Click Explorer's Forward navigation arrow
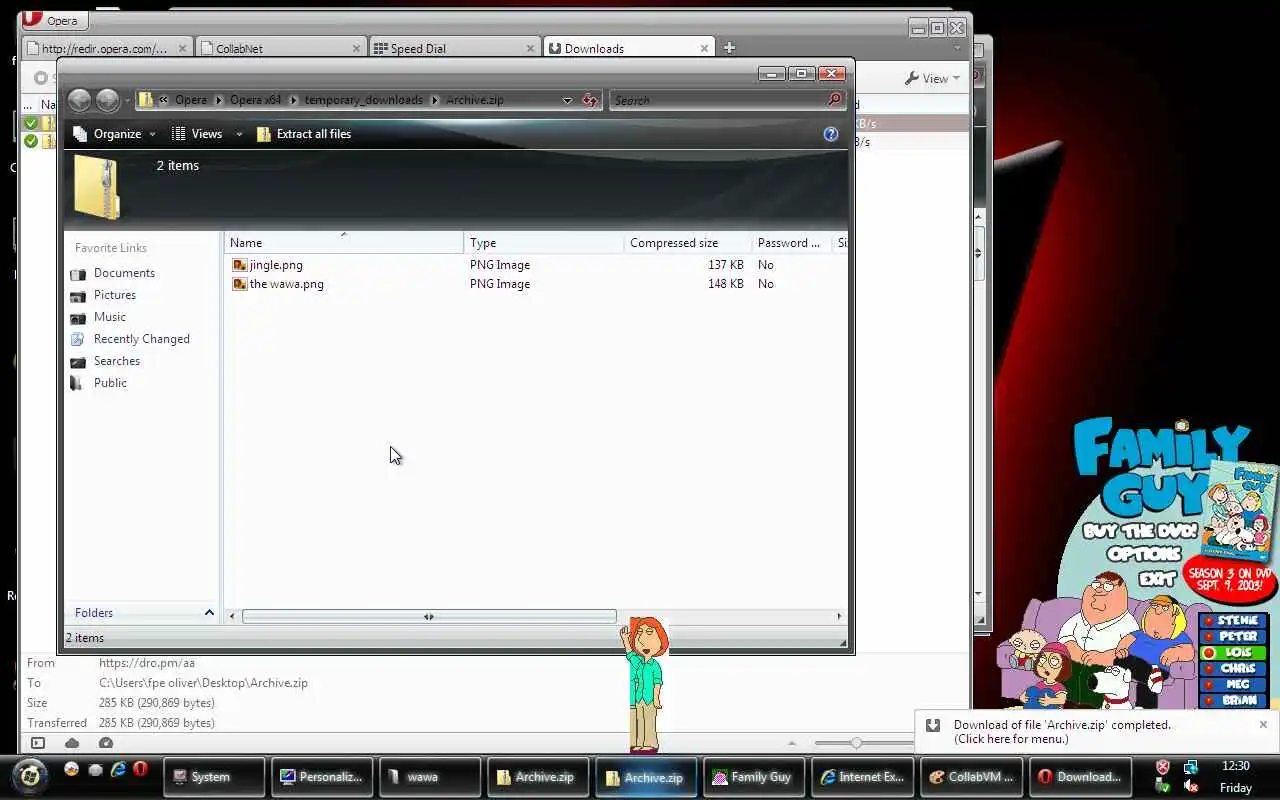Screen dimensions: 1280x800 pos(107,100)
